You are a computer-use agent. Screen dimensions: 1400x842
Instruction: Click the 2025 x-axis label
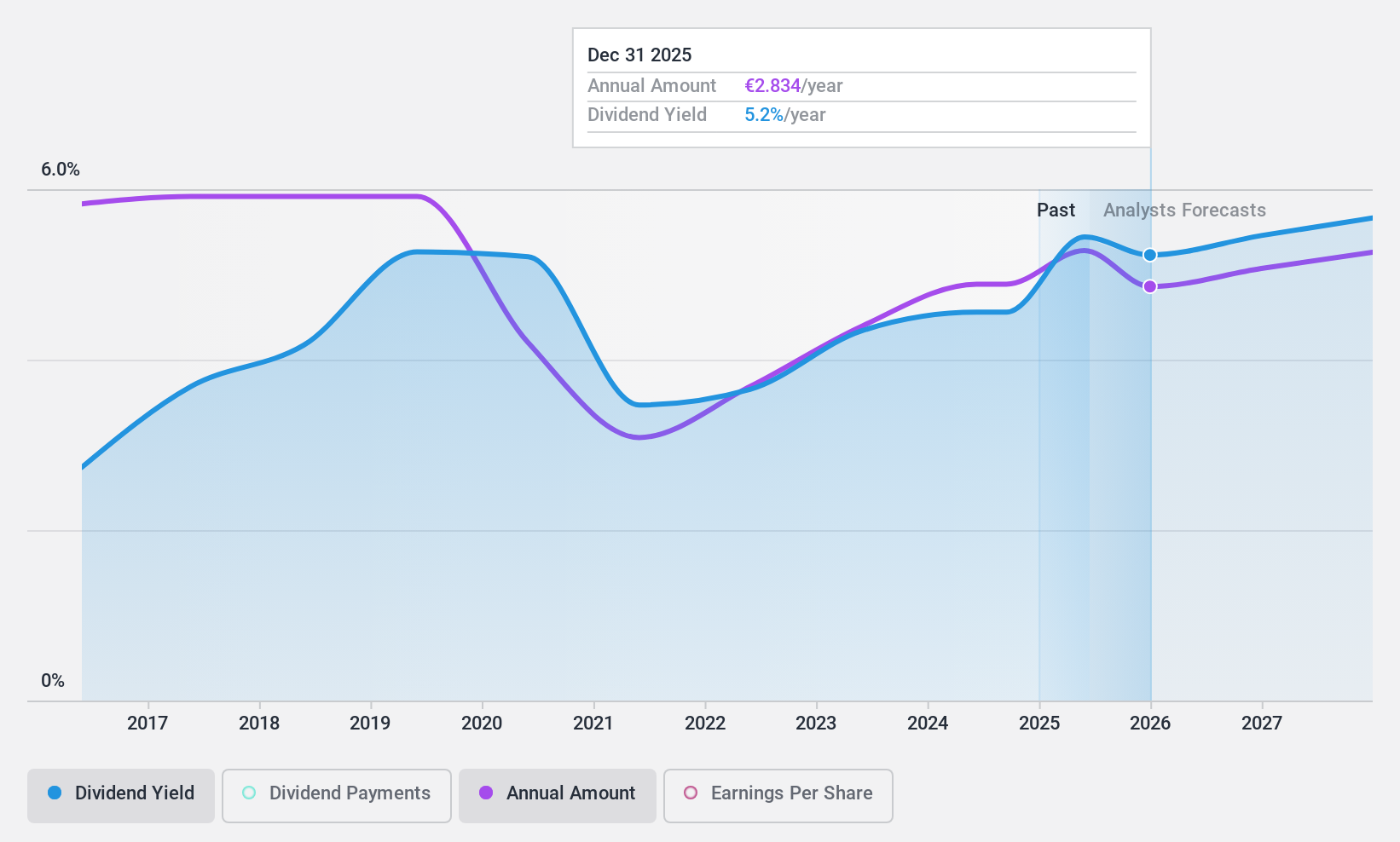(1039, 724)
